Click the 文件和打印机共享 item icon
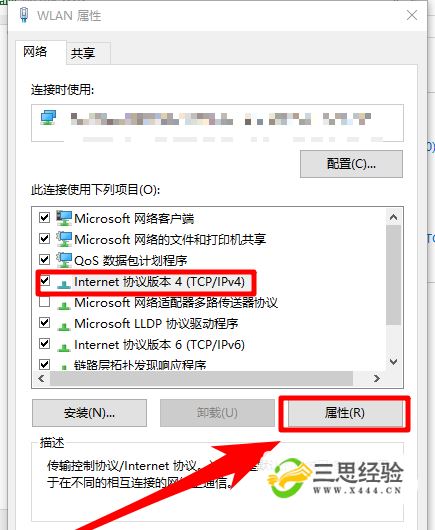The height and width of the screenshot is (530, 435). (x=64, y=239)
